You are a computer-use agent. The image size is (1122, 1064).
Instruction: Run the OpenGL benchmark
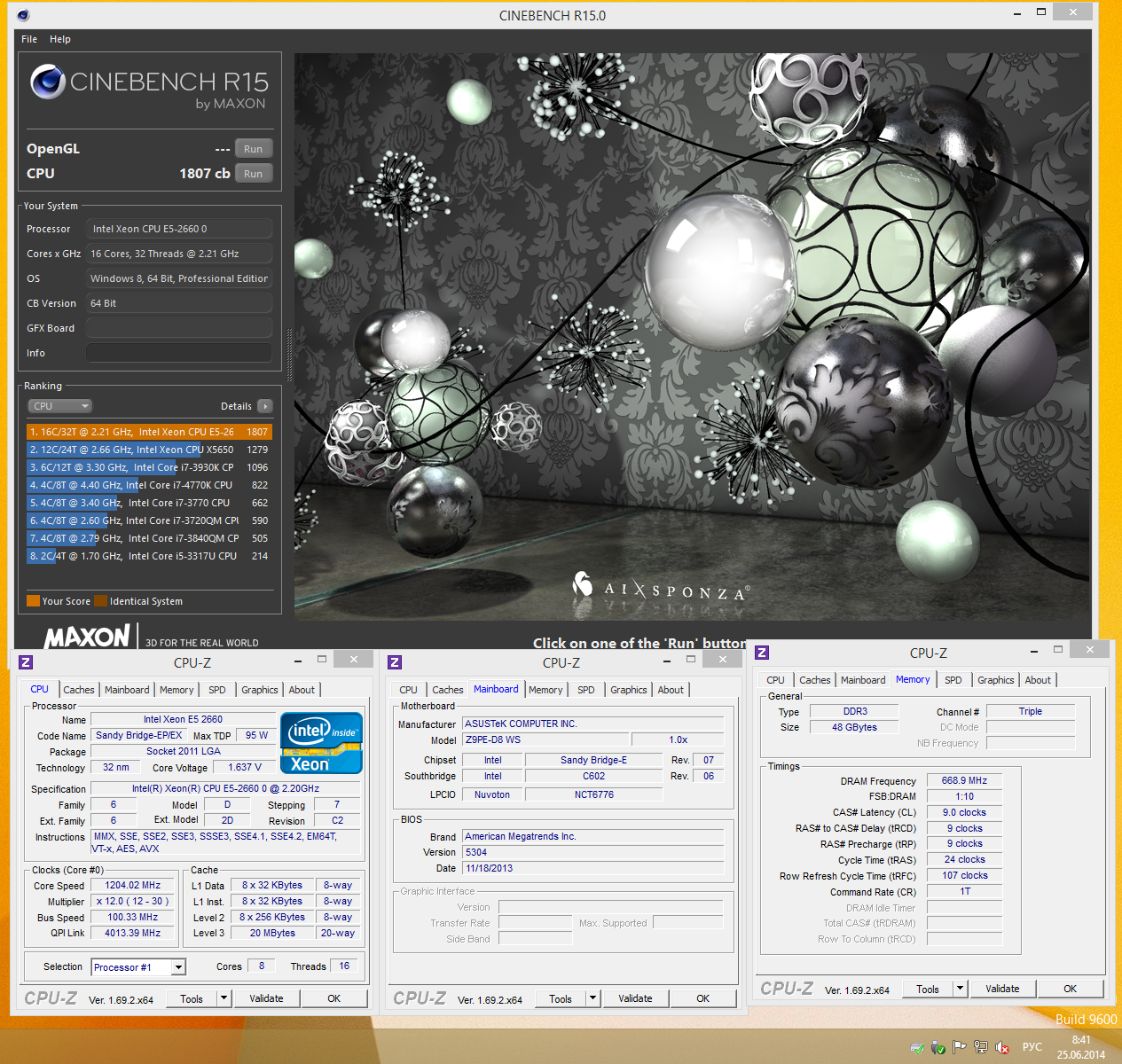(254, 149)
